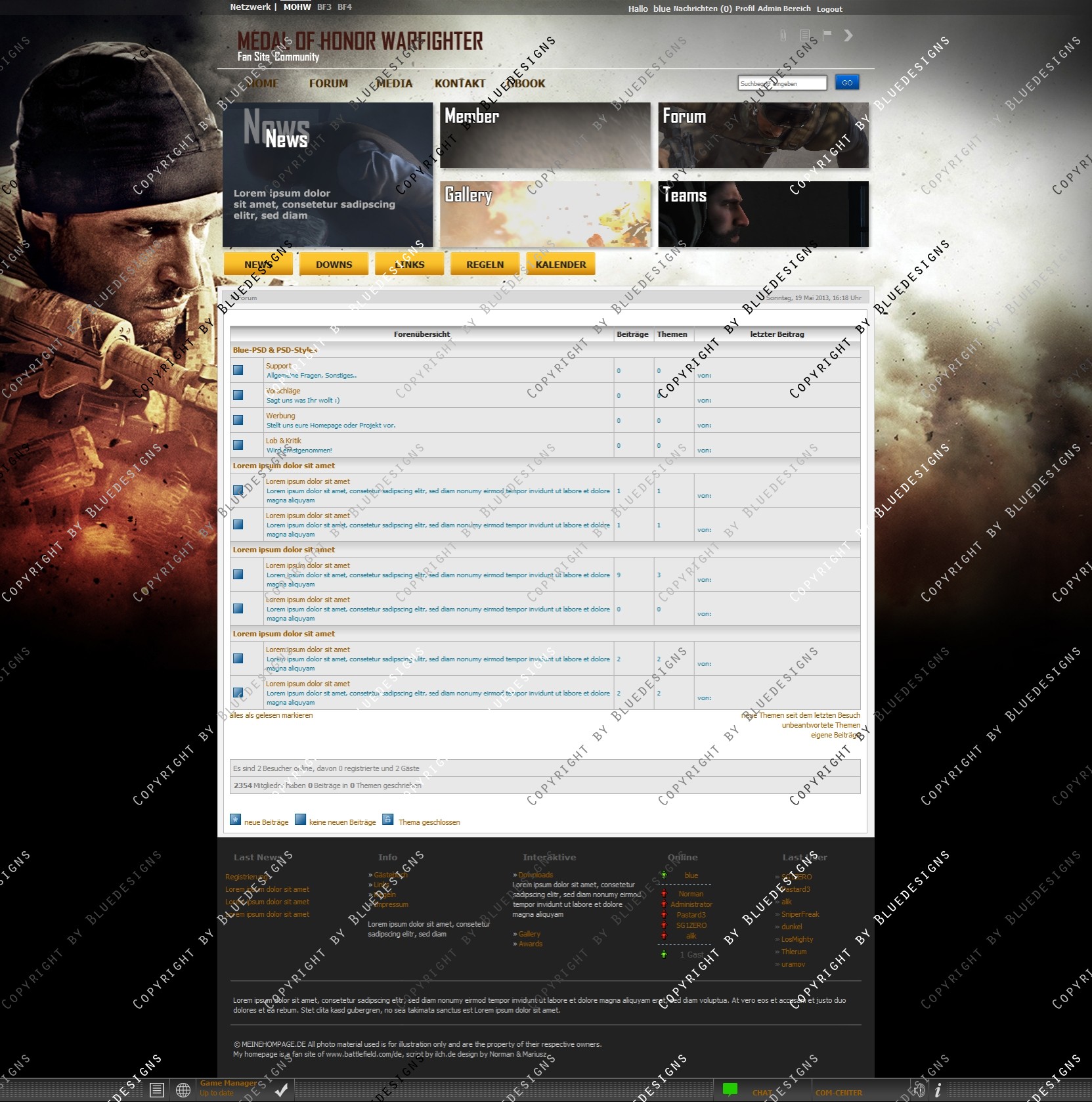Open the Teams tile thumbnail

(763, 214)
